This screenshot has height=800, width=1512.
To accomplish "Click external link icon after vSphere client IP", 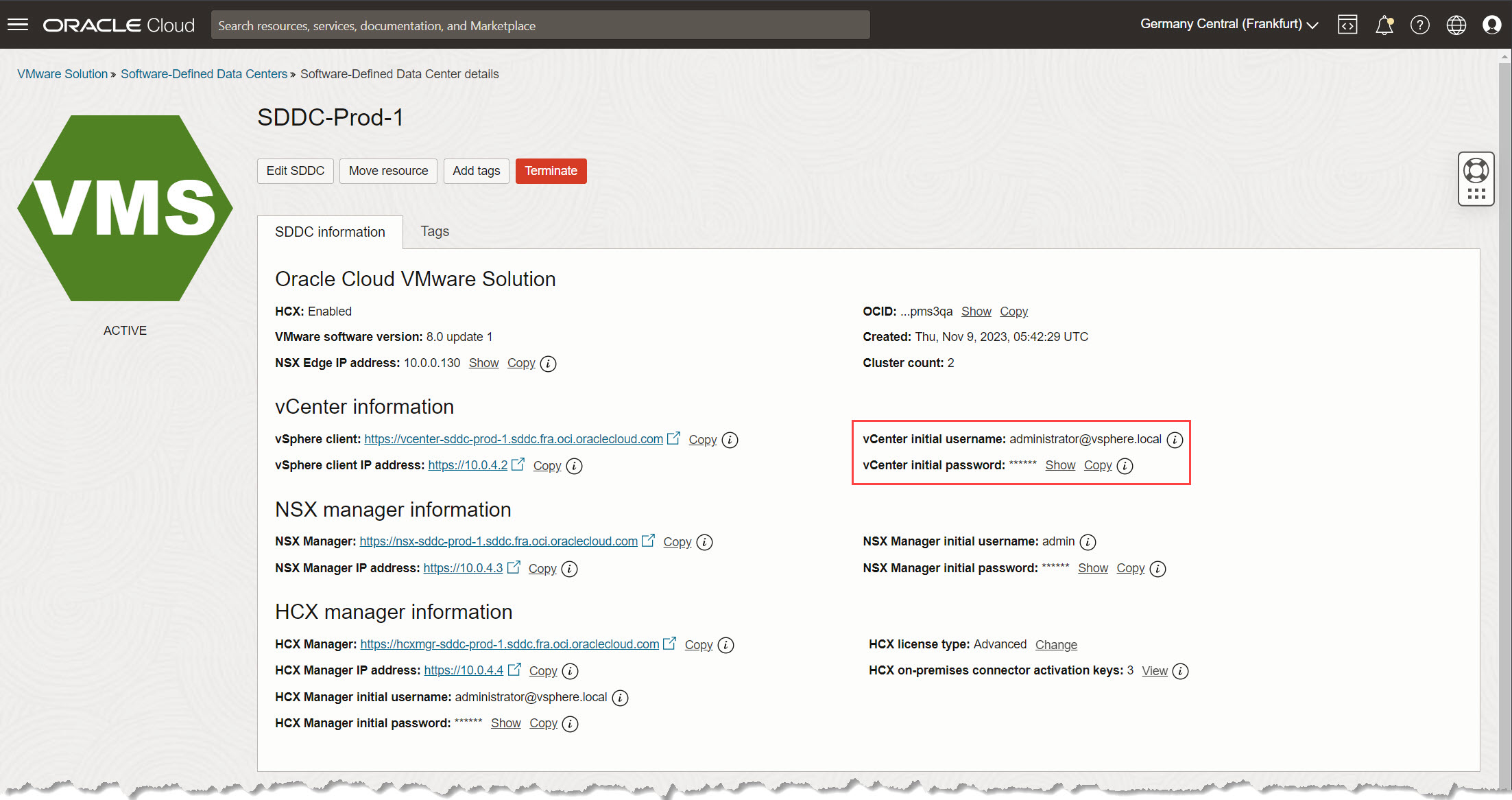I will pos(518,464).
